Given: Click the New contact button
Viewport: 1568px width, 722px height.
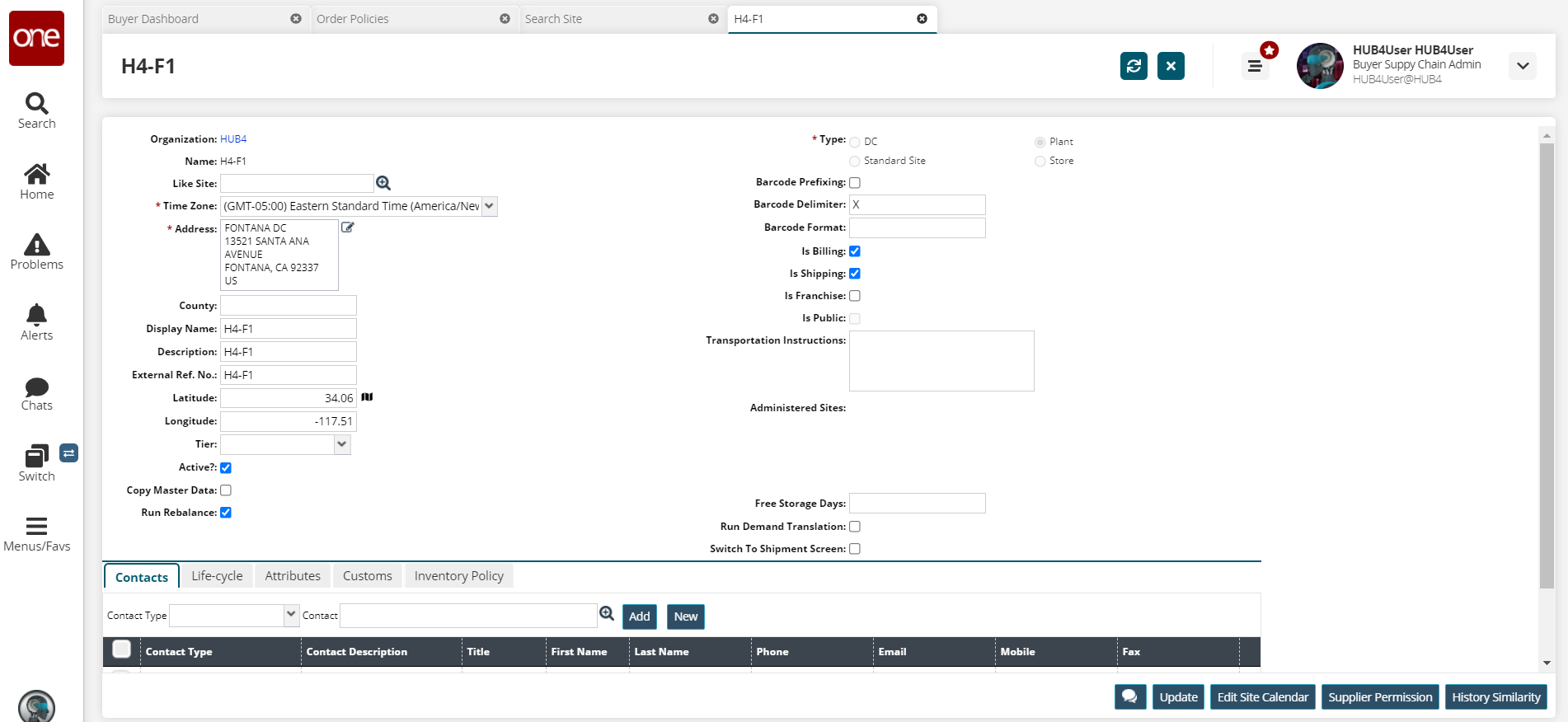Looking at the screenshot, I should coord(686,617).
